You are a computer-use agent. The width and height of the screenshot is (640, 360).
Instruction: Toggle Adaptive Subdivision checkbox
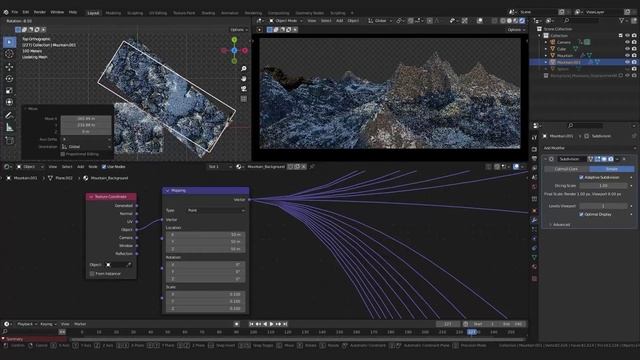pyautogui.click(x=581, y=178)
